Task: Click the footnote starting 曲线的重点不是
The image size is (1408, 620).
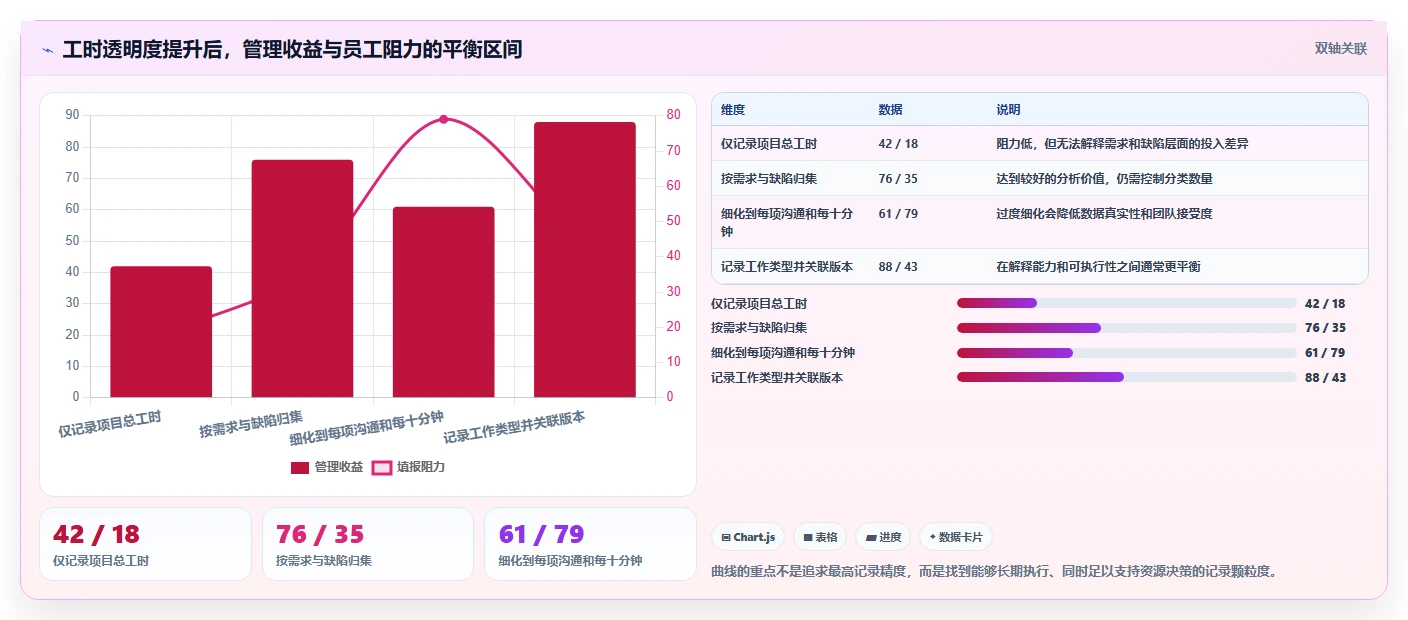Action: tap(995, 572)
